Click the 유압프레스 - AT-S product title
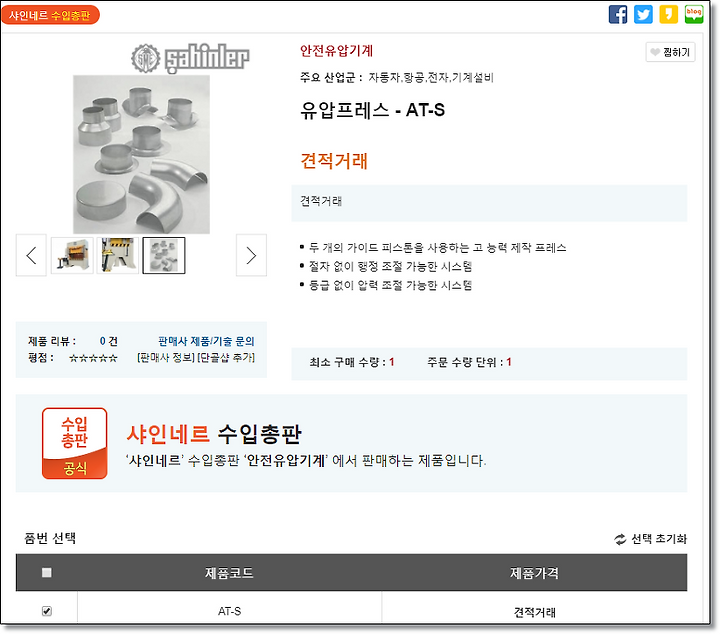This screenshot has width=720, height=634. click(372, 110)
